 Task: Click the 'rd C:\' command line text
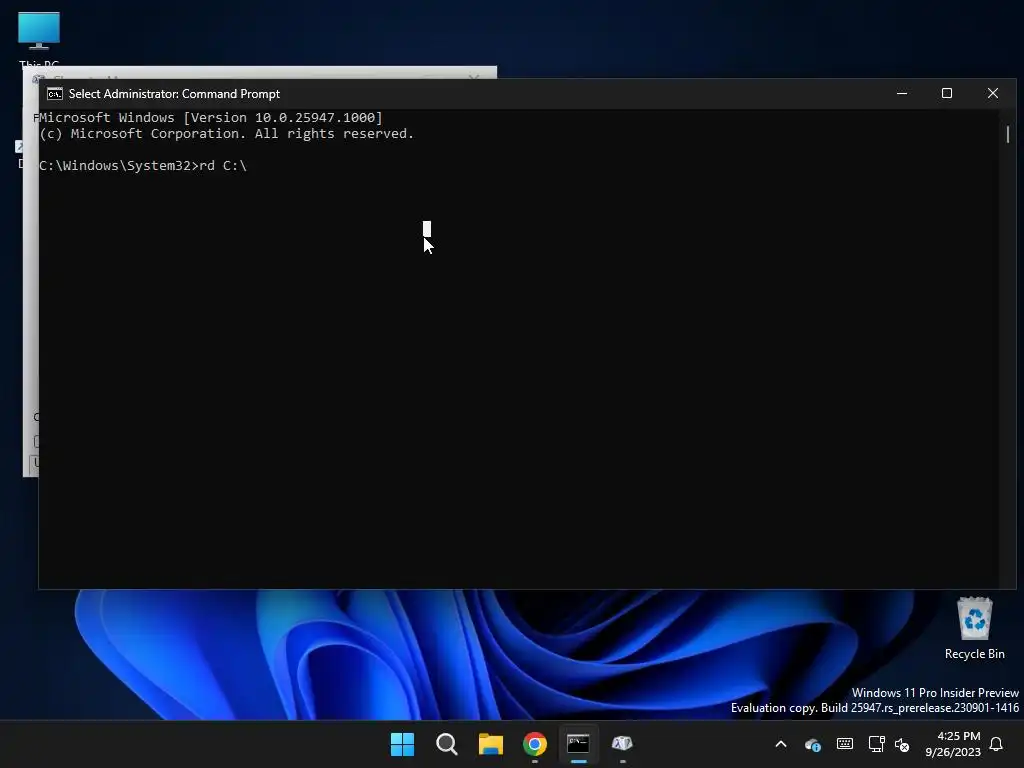point(223,166)
